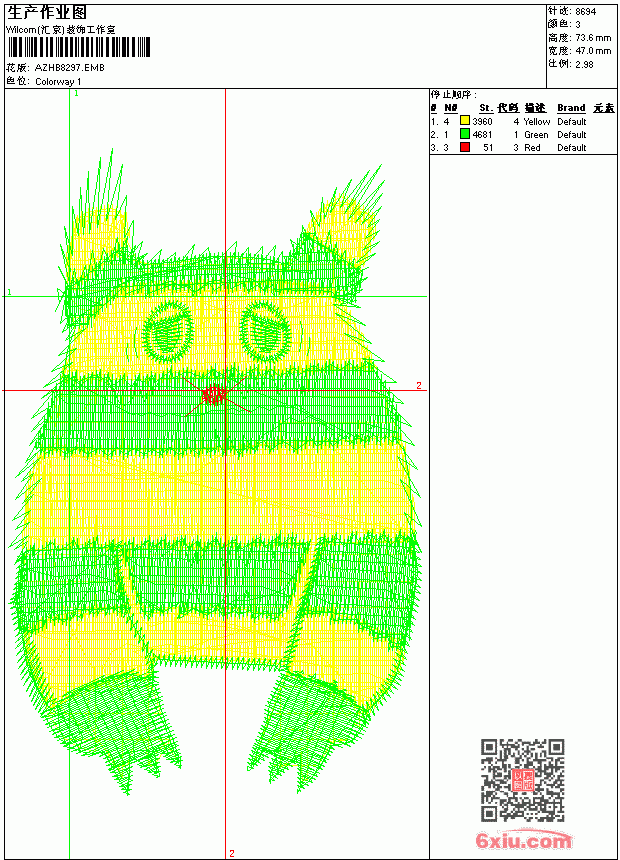
Task: Click the scale value 2.98
Action: tap(584, 64)
